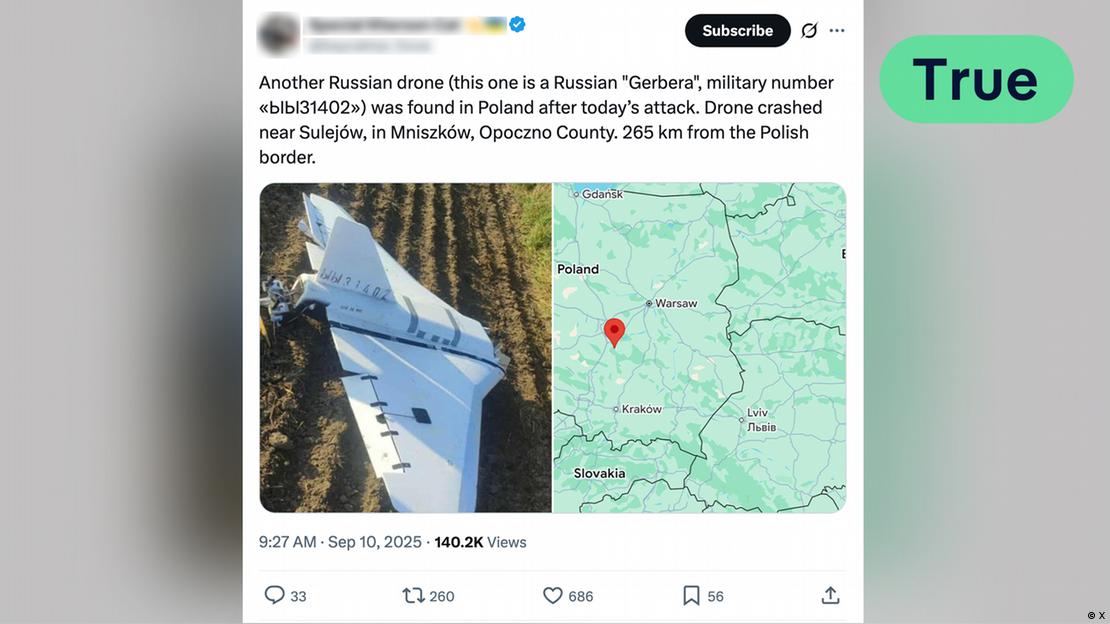Click the Grok icon beside Subscribe
Image resolution: width=1110 pixels, height=624 pixels.
pos(809,31)
